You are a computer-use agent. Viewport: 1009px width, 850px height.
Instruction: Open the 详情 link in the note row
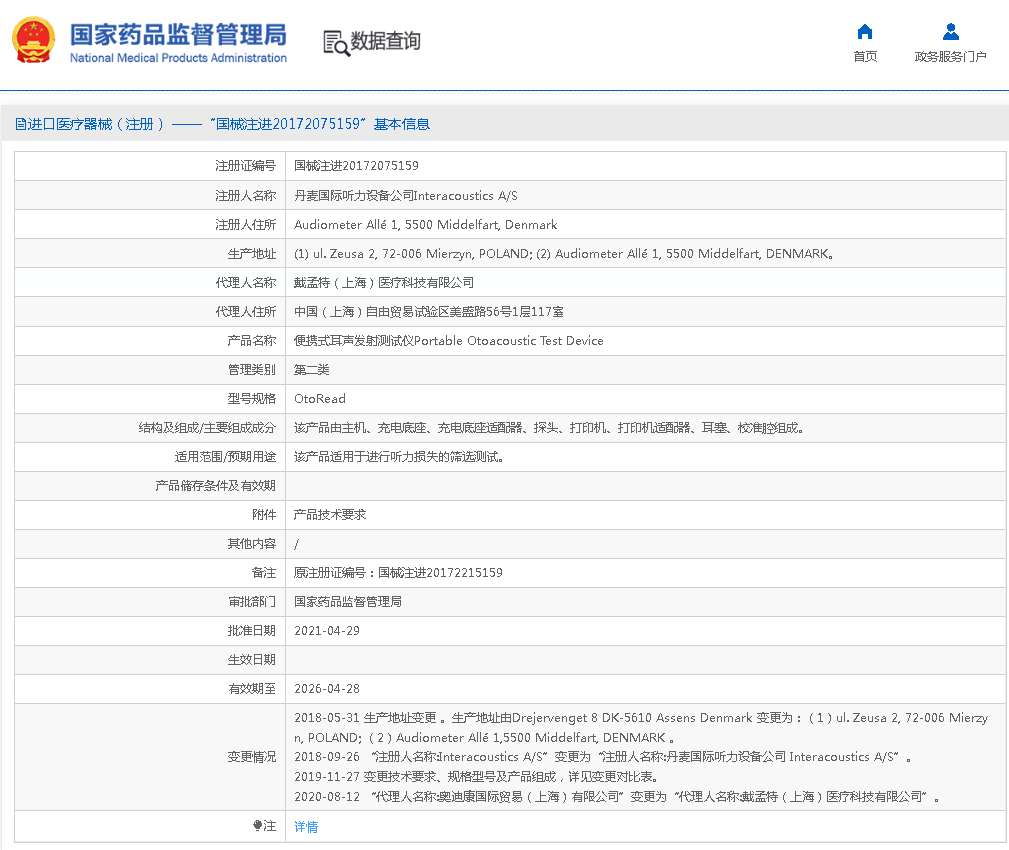coord(306,827)
